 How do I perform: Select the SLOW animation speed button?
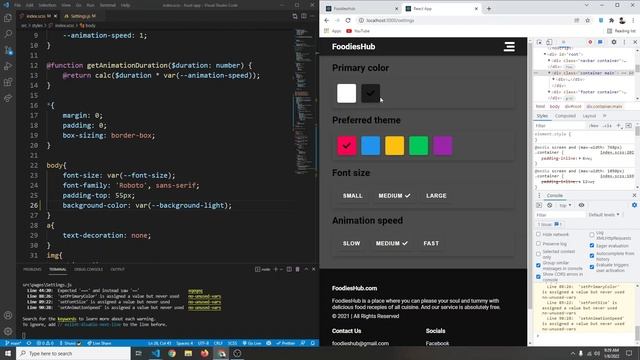351,243
